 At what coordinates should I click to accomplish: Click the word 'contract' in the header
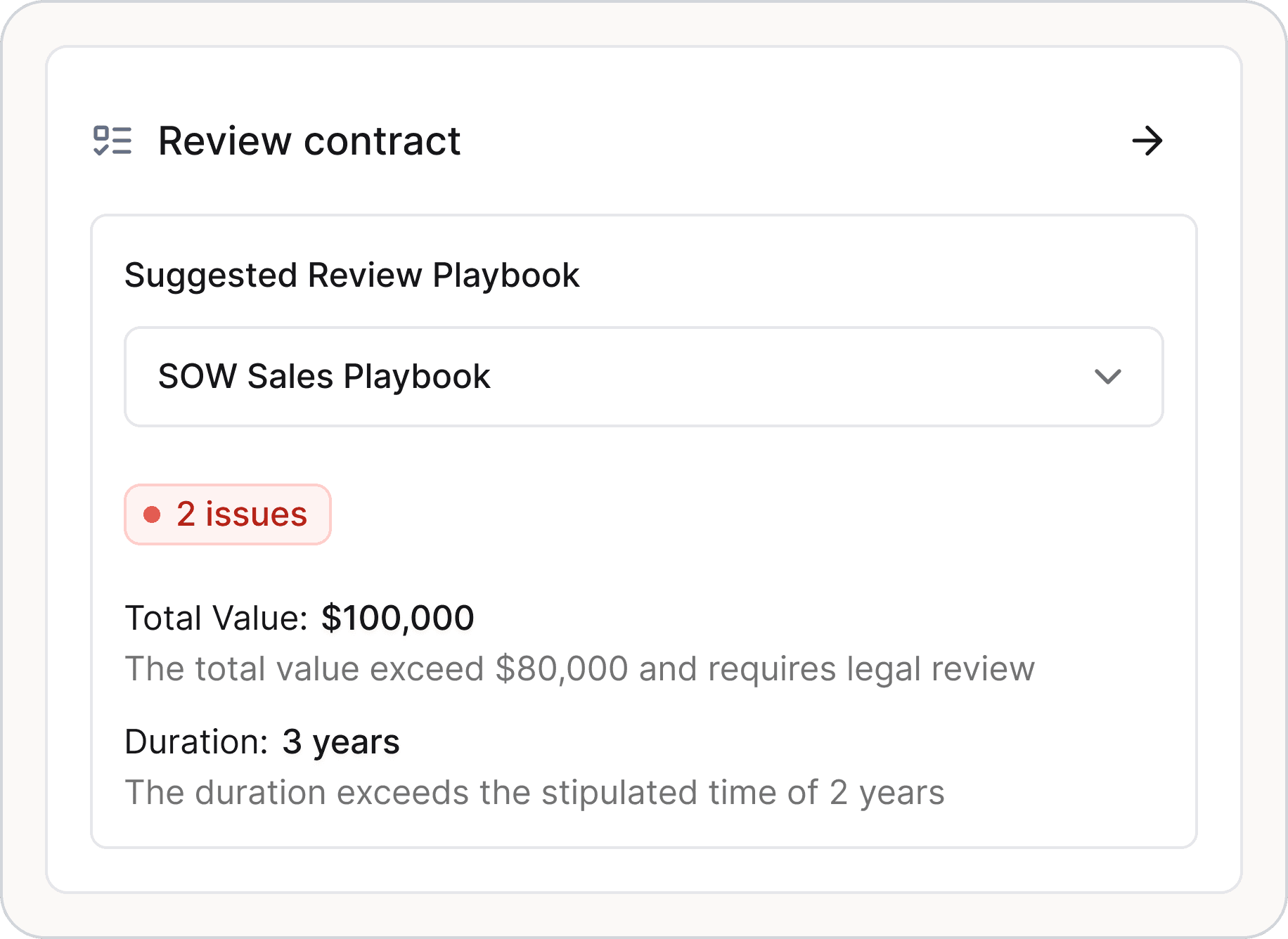click(382, 141)
